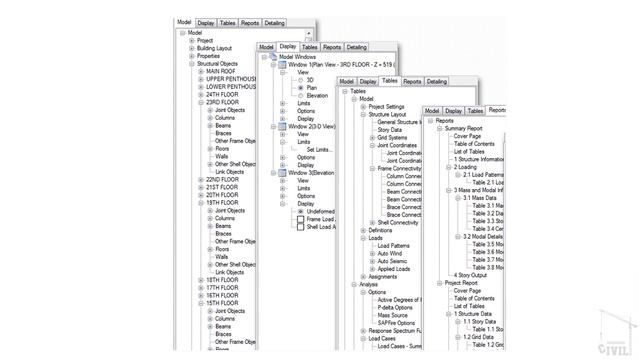Screen dimensions: 640x360
Task: Expand the Building Layout node
Action: [x=192, y=48]
